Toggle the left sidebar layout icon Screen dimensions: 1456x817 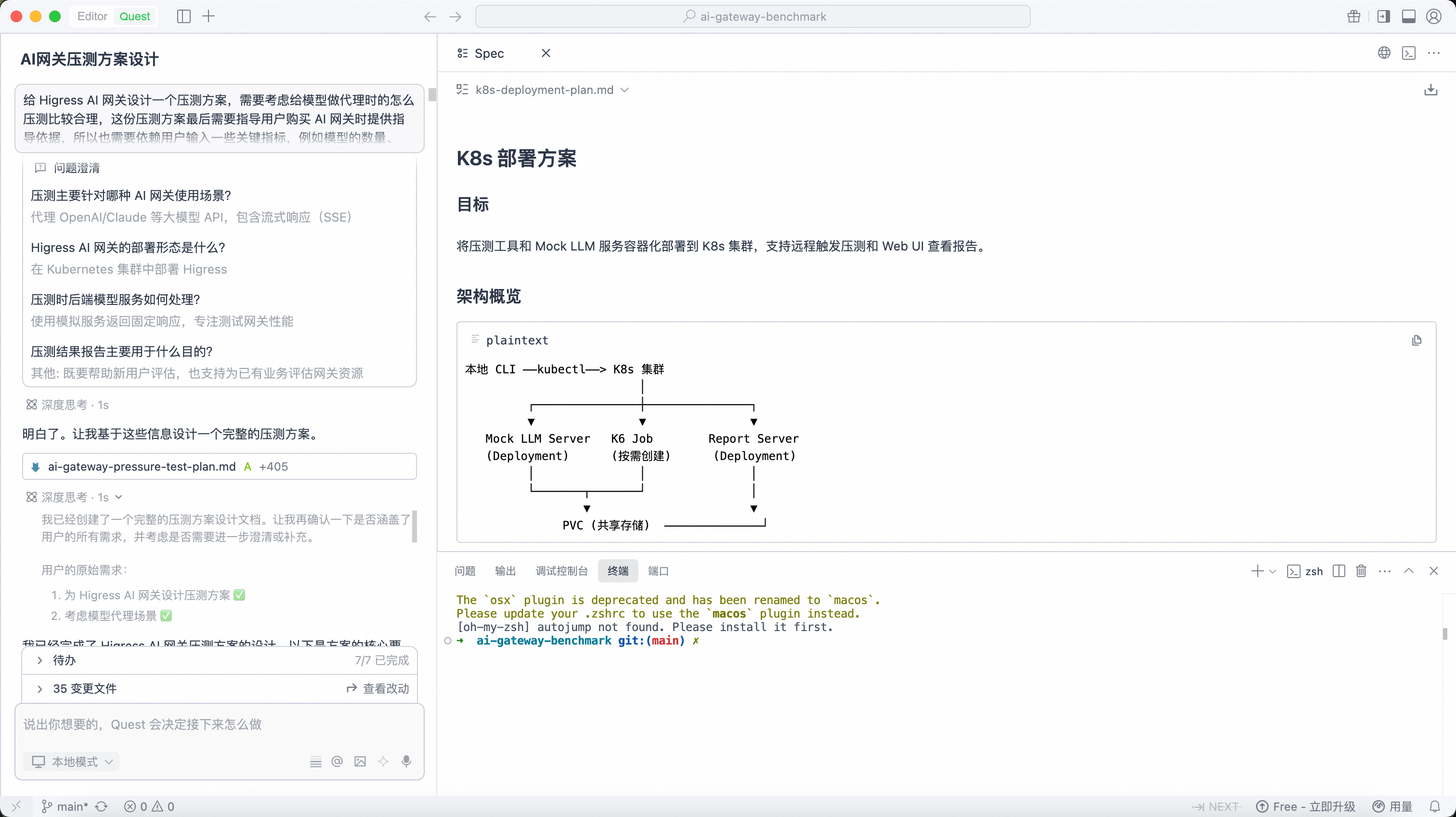pyautogui.click(x=184, y=16)
